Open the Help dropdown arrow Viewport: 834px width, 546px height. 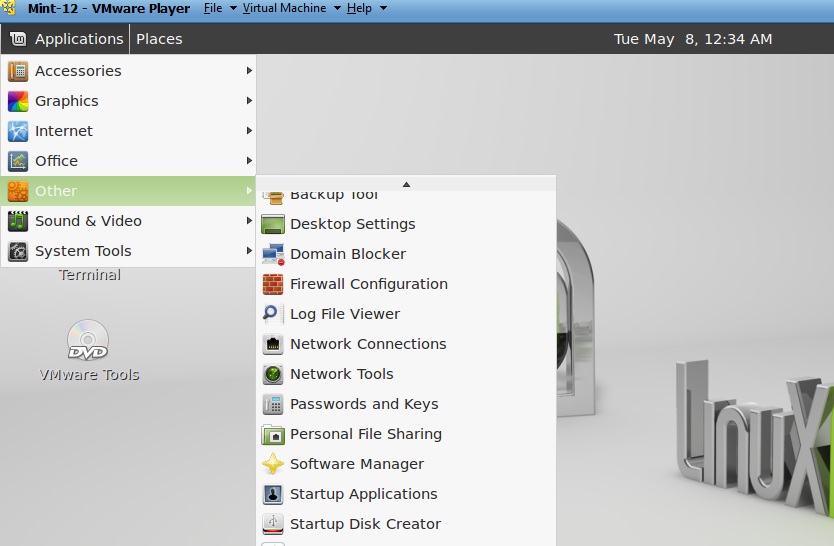pyautogui.click(x=383, y=9)
